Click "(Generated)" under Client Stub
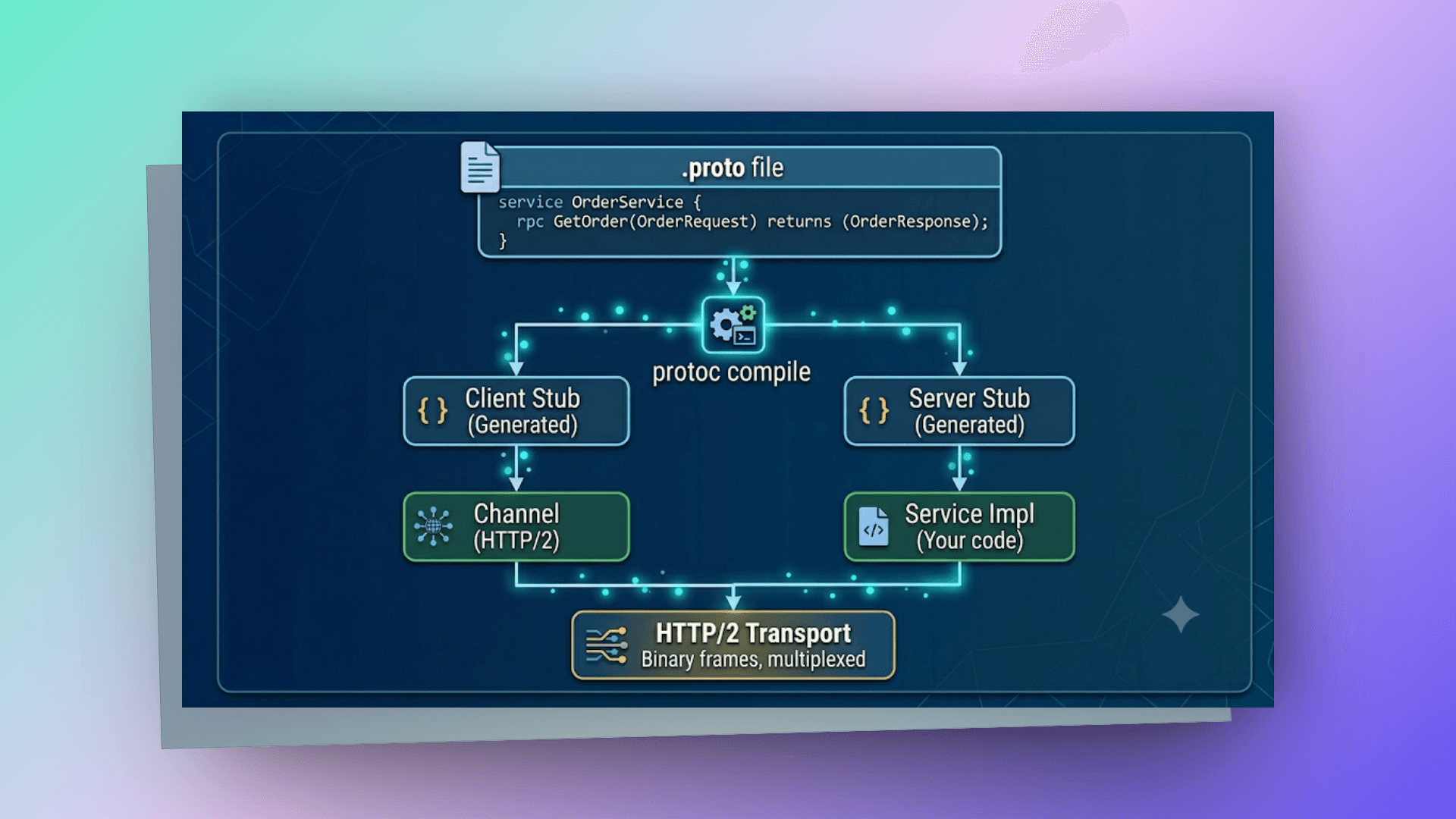 pyautogui.click(x=522, y=425)
